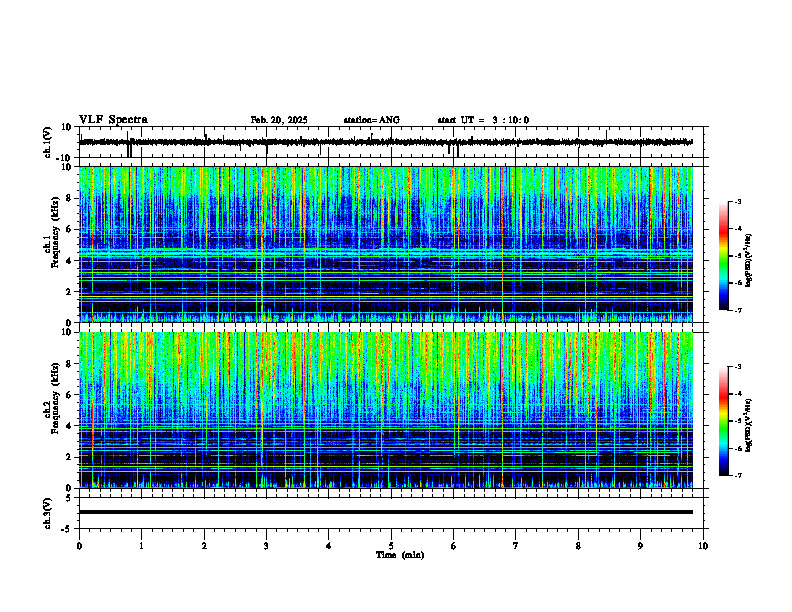The image size is (792, 612).
Task: Click the '6' minute tick label on time axis
Action: point(454,546)
